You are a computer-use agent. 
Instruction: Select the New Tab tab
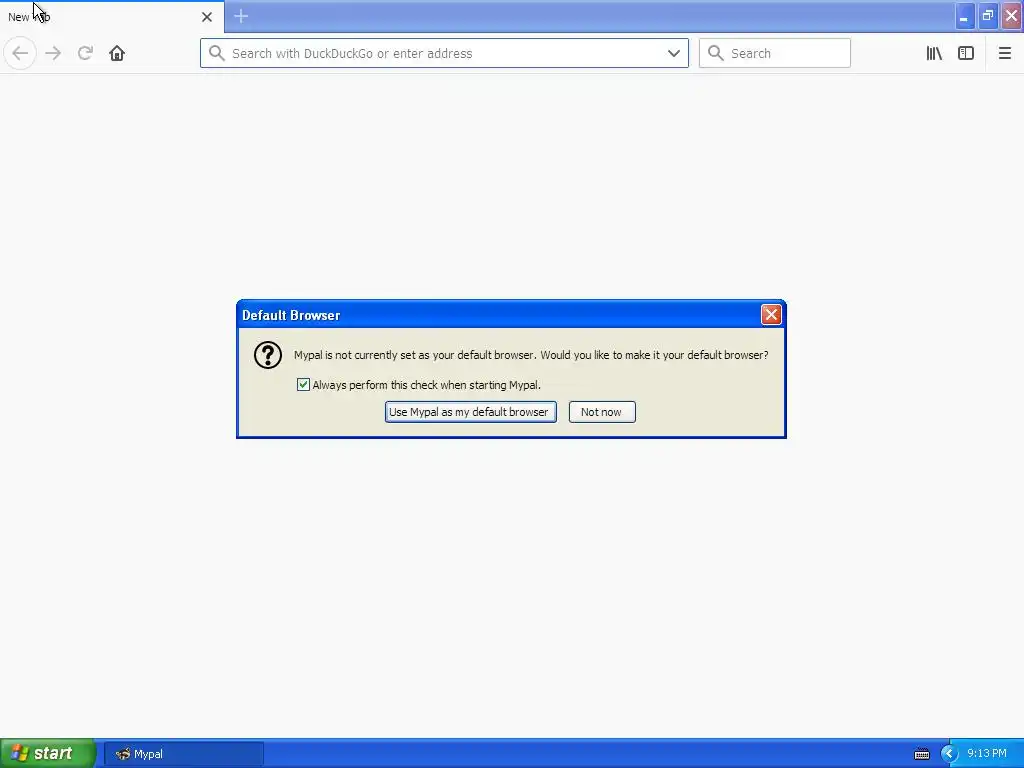point(112,17)
